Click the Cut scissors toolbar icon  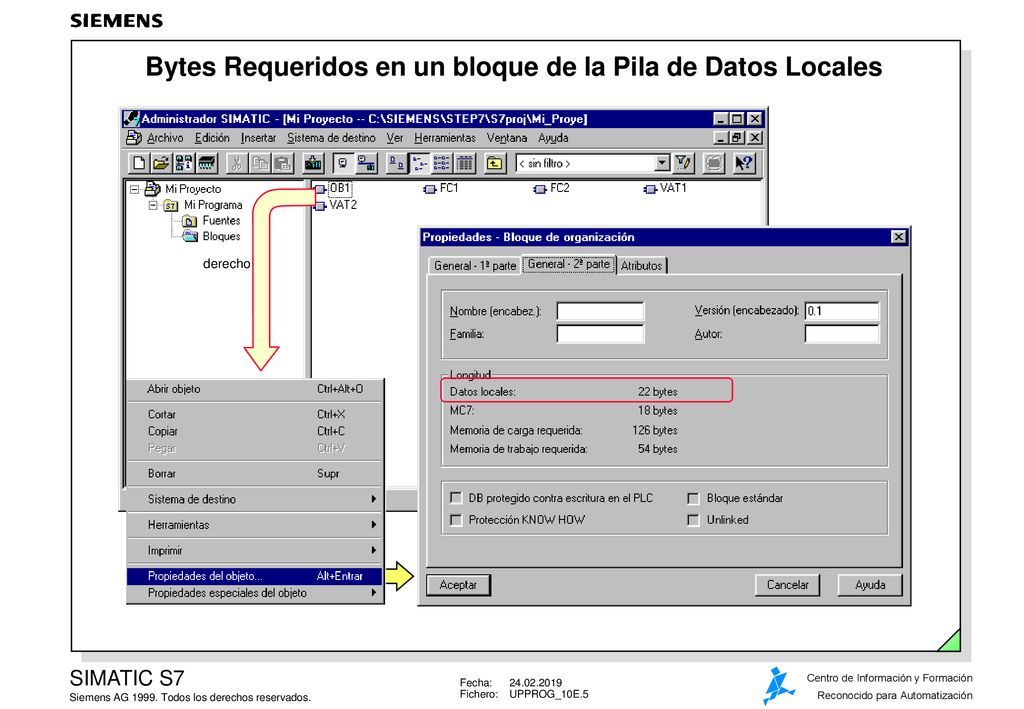[236, 163]
